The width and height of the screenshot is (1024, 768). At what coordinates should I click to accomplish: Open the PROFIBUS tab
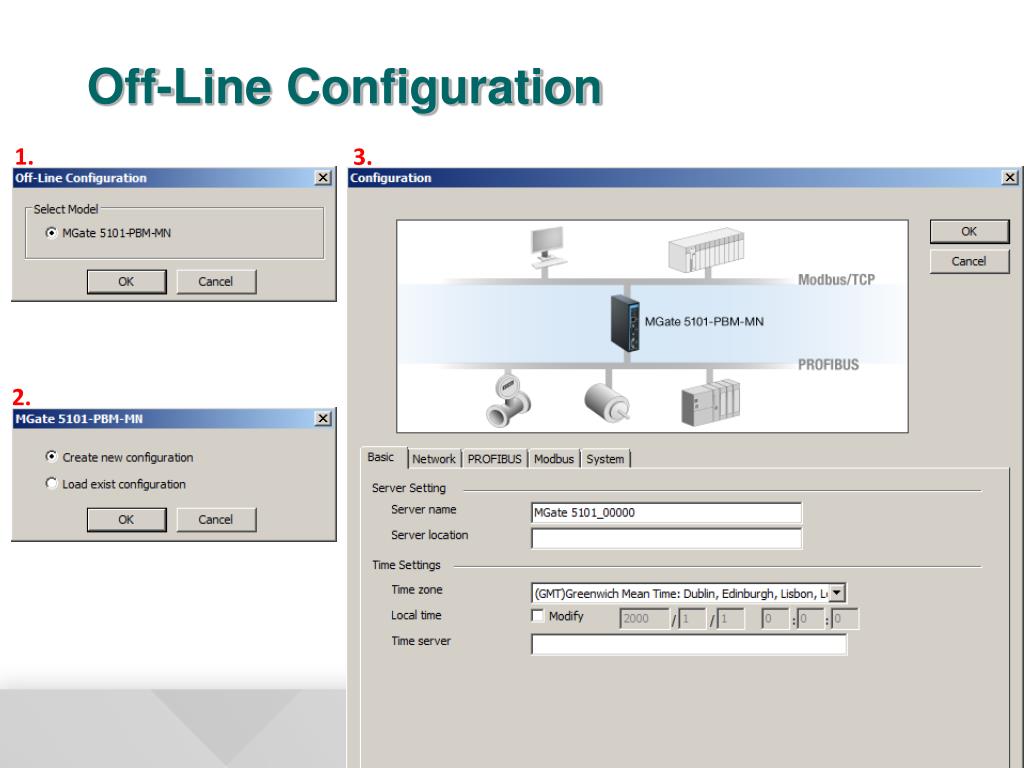[x=494, y=458]
